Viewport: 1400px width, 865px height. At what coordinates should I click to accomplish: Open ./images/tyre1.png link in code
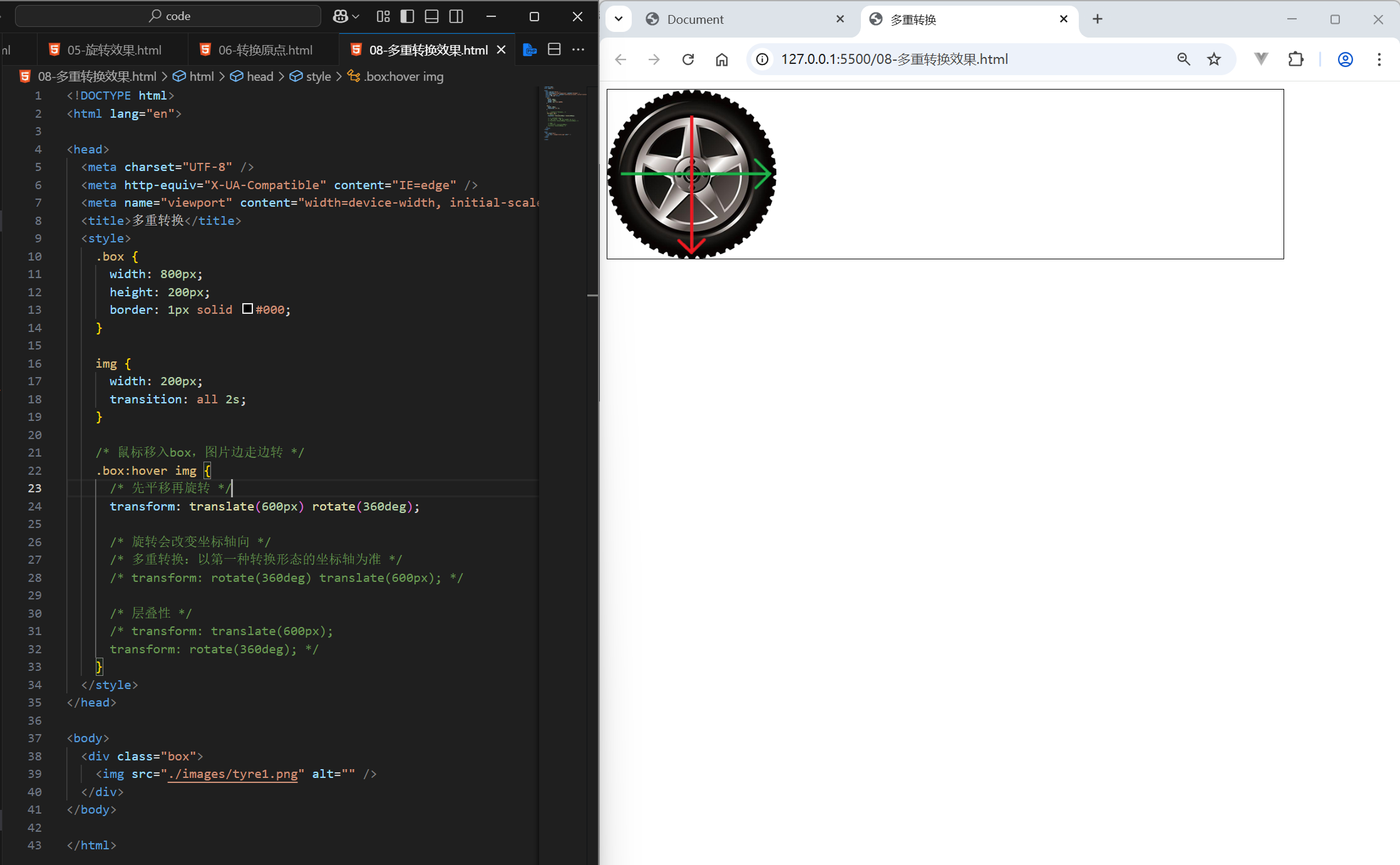click(232, 774)
